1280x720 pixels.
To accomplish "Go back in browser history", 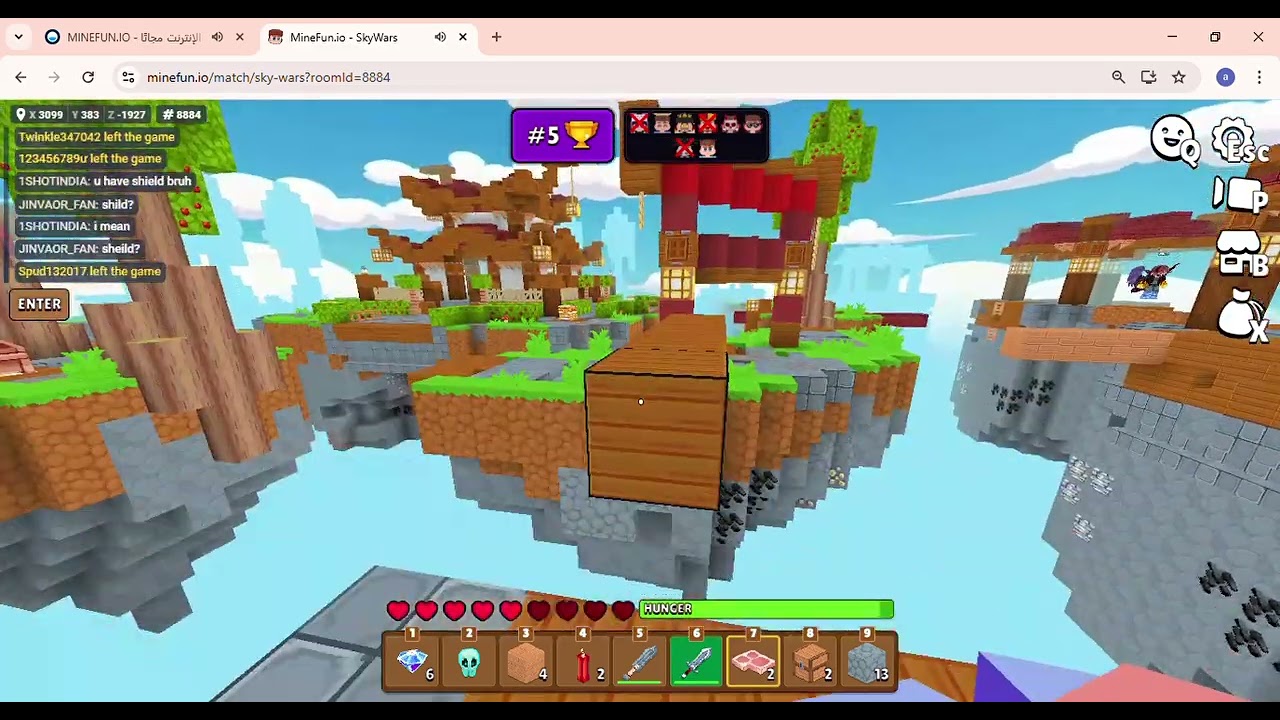I will pyautogui.click(x=21, y=77).
